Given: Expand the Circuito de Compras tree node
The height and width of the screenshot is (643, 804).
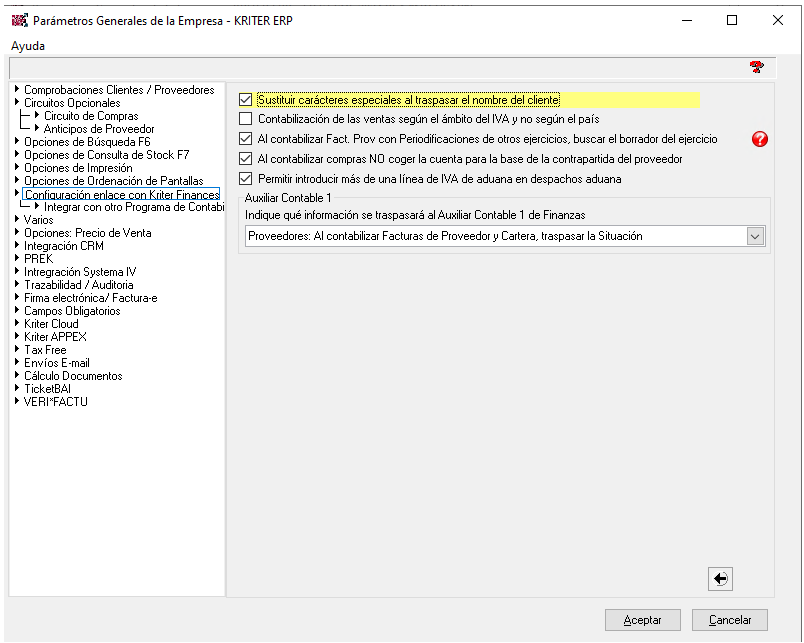Looking at the screenshot, I should (37, 115).
